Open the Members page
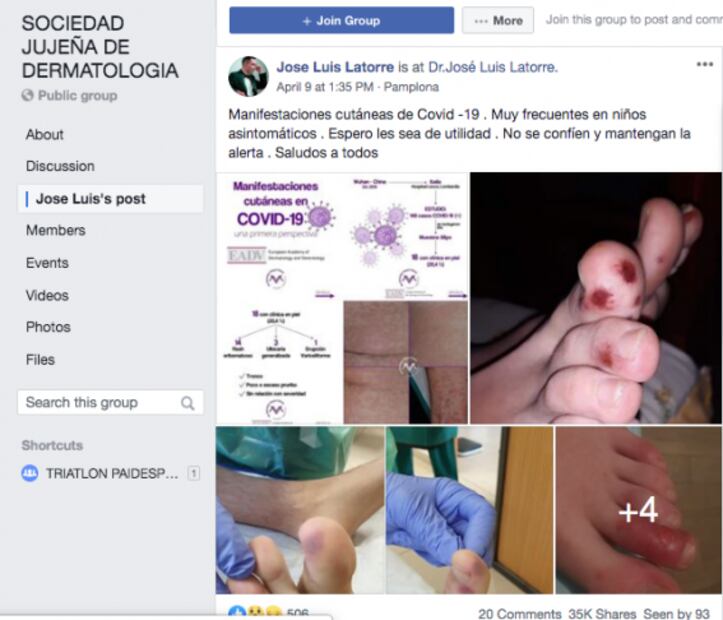The image size is (723, 620). pyautogui.click(x=55, y=230)
